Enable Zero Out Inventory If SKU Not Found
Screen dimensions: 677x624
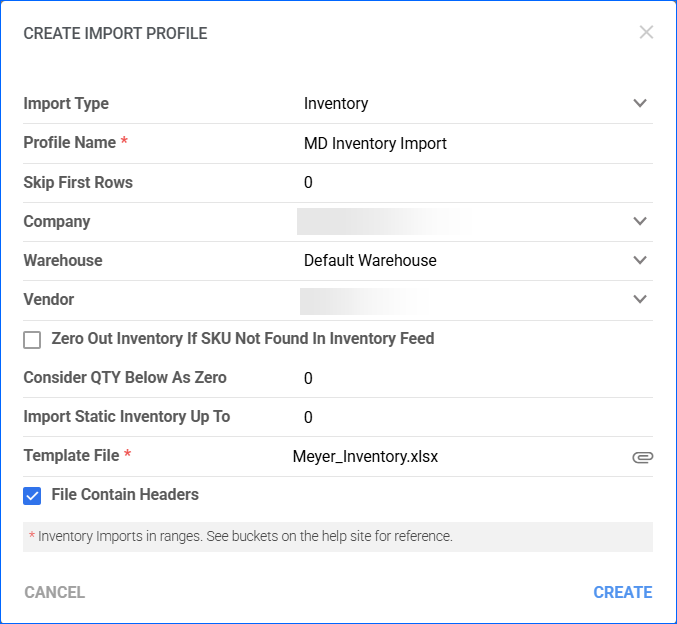pyautogui.click(x=32, y=340)
